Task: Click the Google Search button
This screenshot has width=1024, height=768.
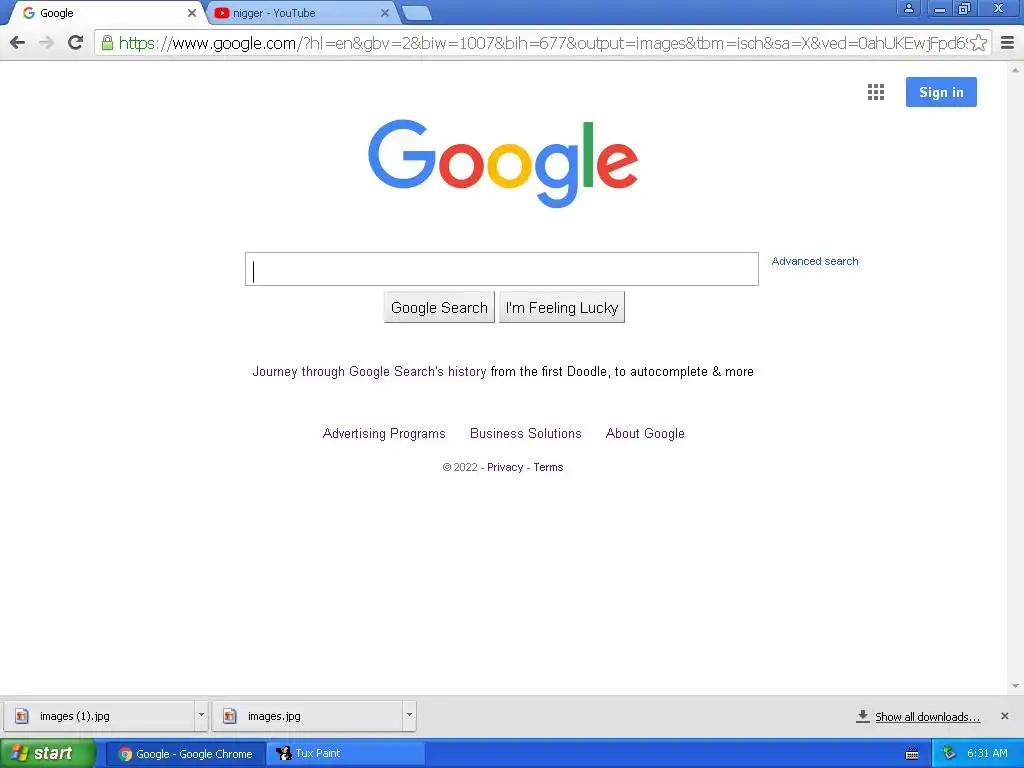Action: [x=439, y=308]
